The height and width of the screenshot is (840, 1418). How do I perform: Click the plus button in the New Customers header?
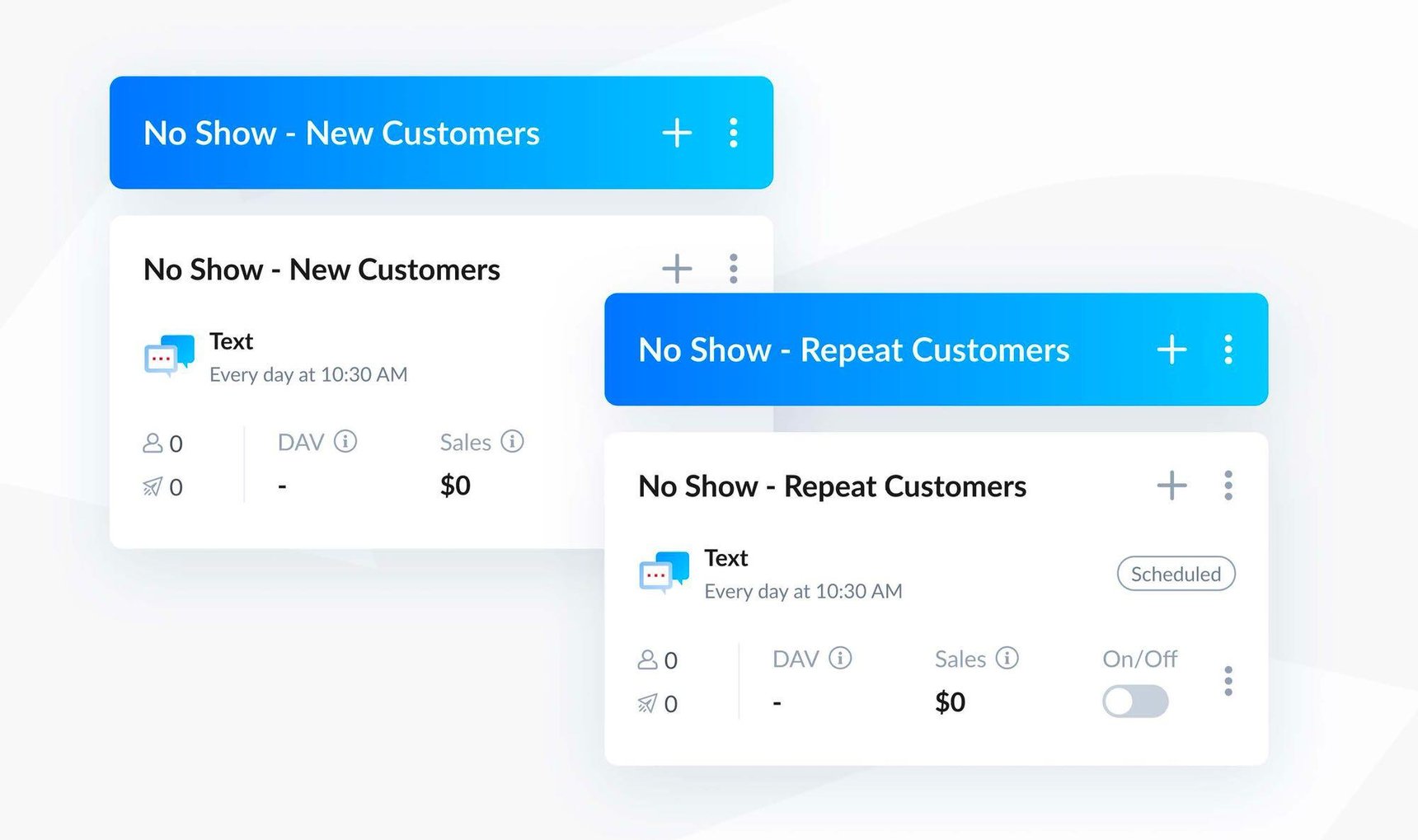point(676,133)
